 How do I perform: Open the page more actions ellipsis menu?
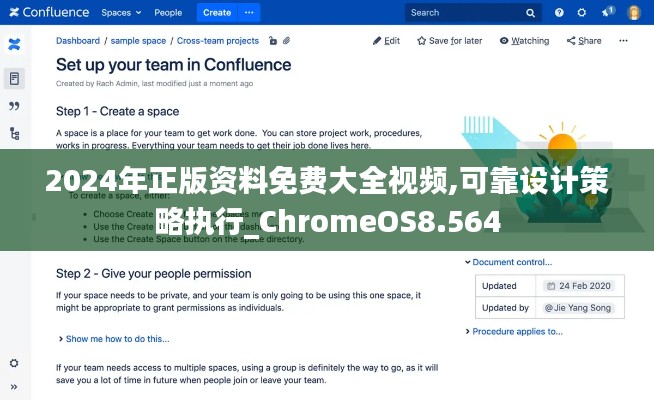[624, 41]
